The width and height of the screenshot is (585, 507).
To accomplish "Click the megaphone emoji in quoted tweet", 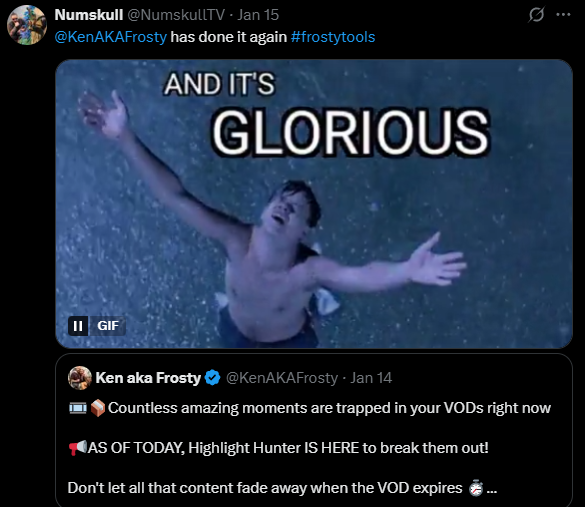I will (x=78, y=447).
